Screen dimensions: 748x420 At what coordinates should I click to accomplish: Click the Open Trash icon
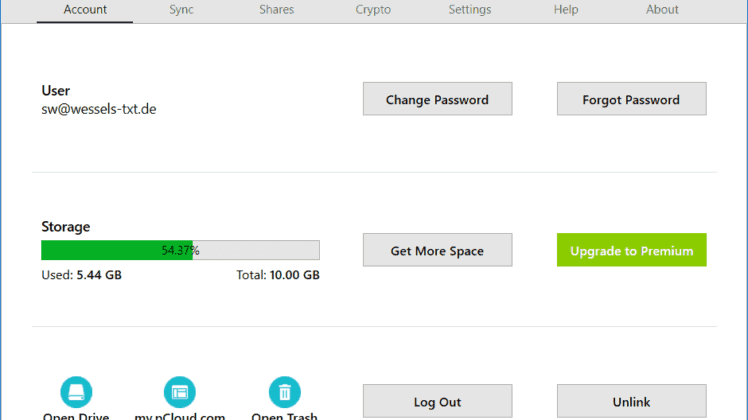pyautogui.click(x=285, y=393)
